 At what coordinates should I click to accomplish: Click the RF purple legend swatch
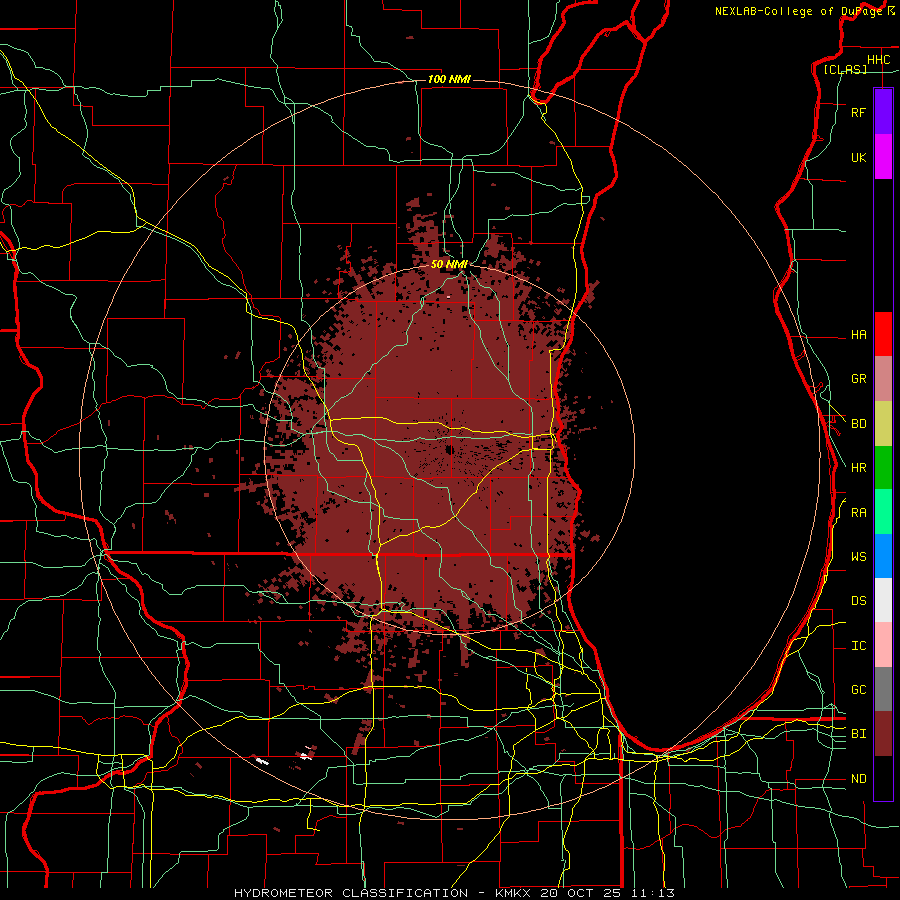click(883, 112)
